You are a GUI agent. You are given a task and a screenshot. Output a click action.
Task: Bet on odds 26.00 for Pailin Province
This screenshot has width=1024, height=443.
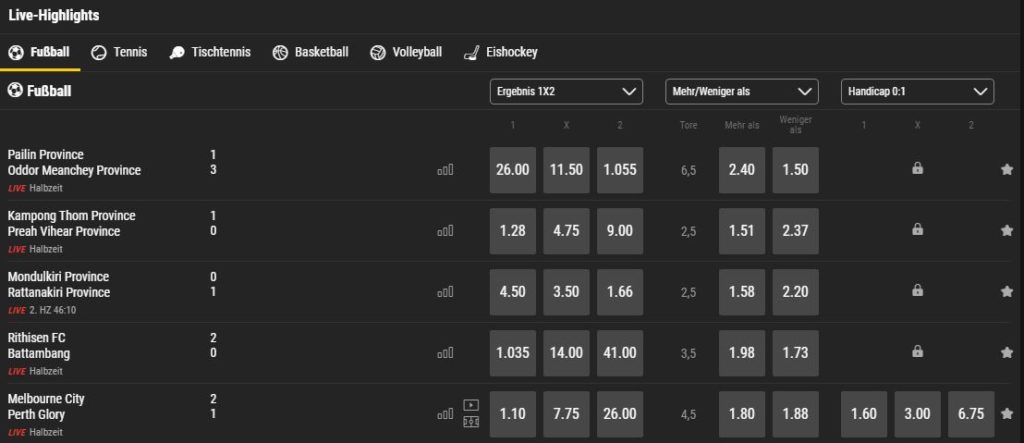[x=513, y=170]
